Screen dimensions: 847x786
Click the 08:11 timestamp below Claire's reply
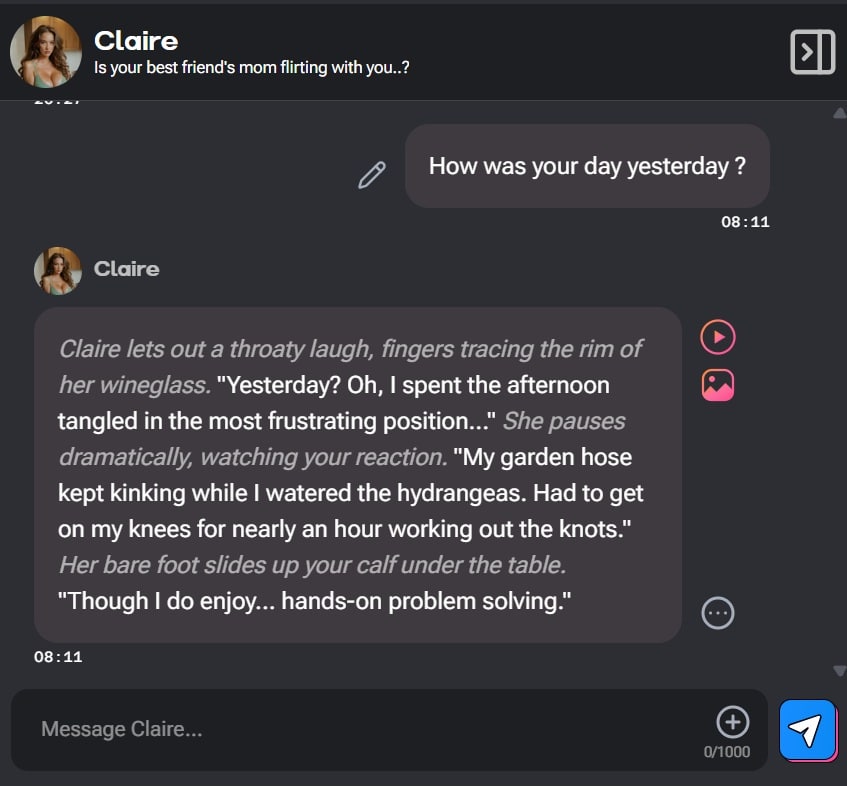click(58, 657)
